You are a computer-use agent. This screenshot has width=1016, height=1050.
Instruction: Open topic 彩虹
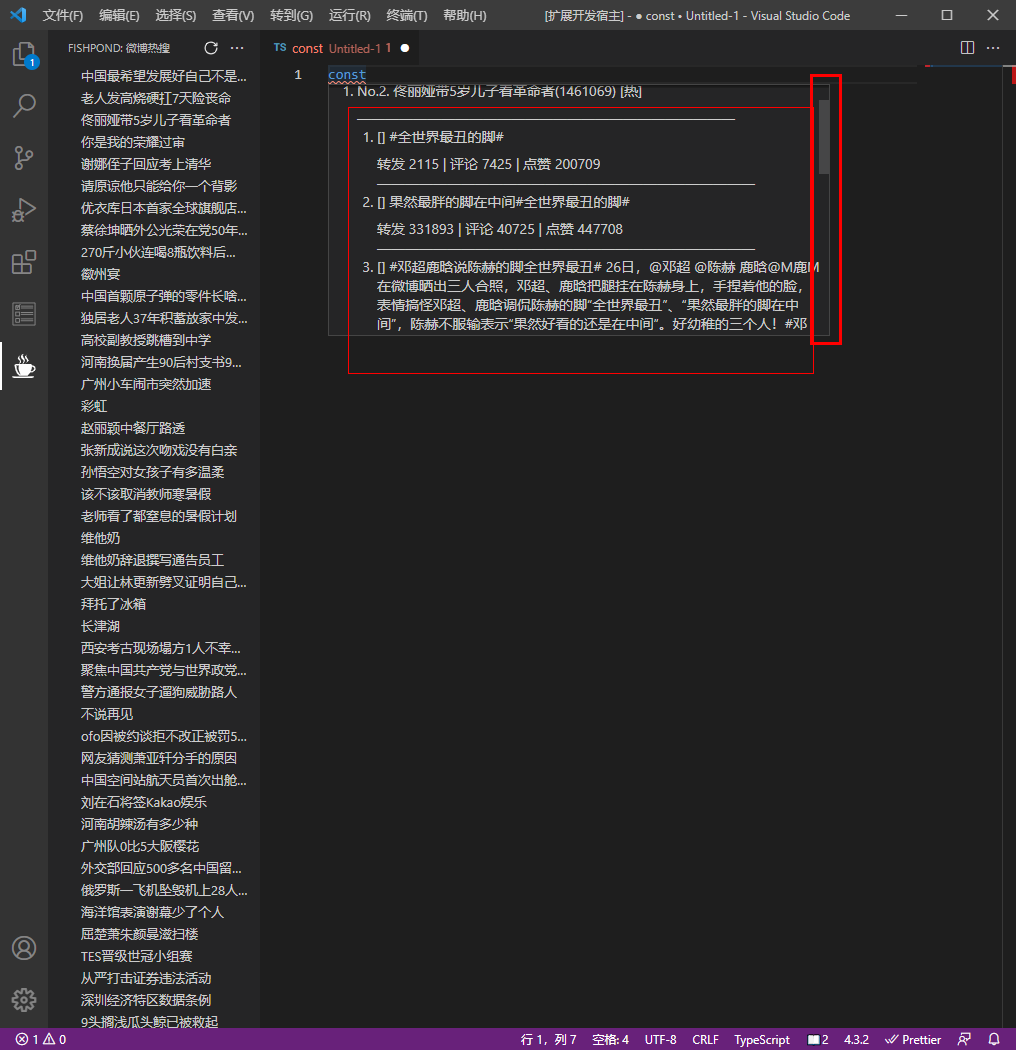94,406
